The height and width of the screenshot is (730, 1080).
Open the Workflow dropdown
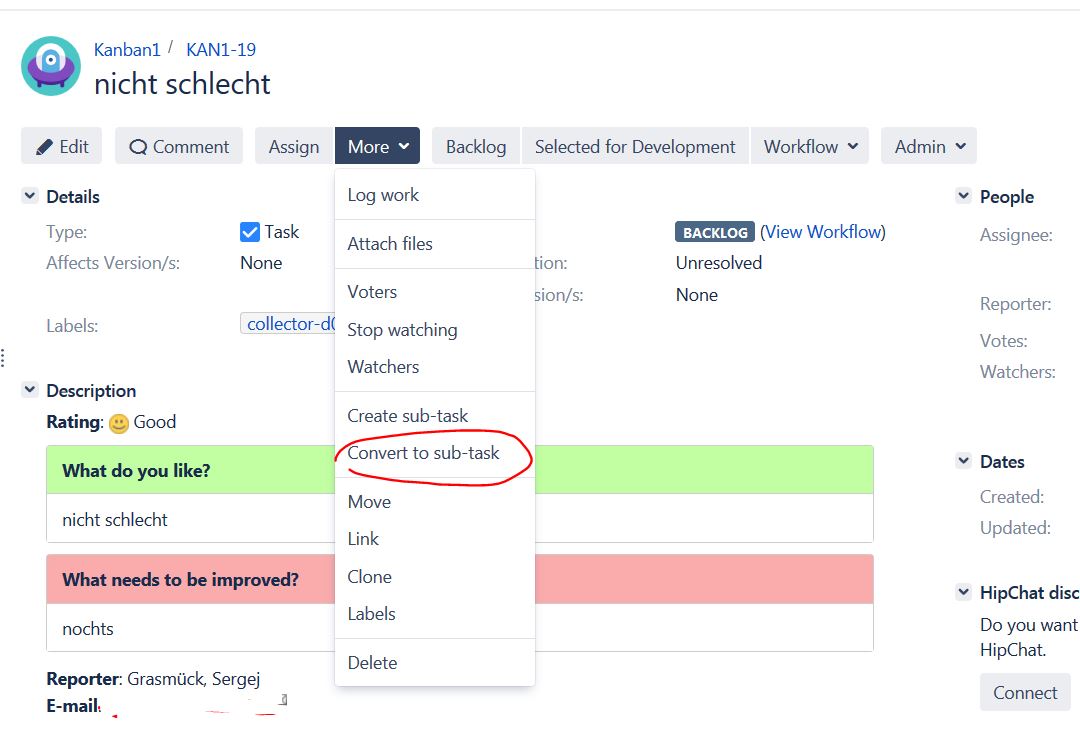pyautogui.click(x=810, y=146)
